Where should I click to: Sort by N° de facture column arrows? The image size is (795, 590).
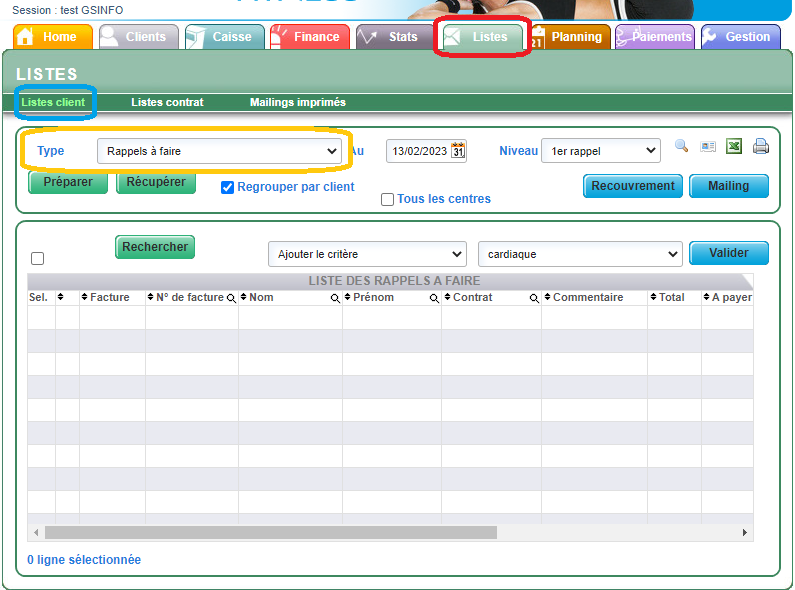point(151,297)
